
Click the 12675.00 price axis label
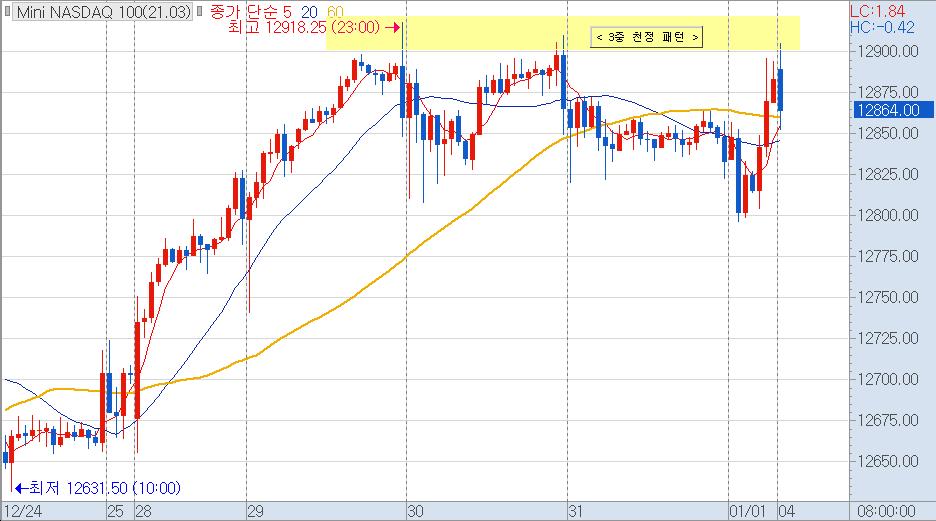pyautogui.click(x=888, y=420)
